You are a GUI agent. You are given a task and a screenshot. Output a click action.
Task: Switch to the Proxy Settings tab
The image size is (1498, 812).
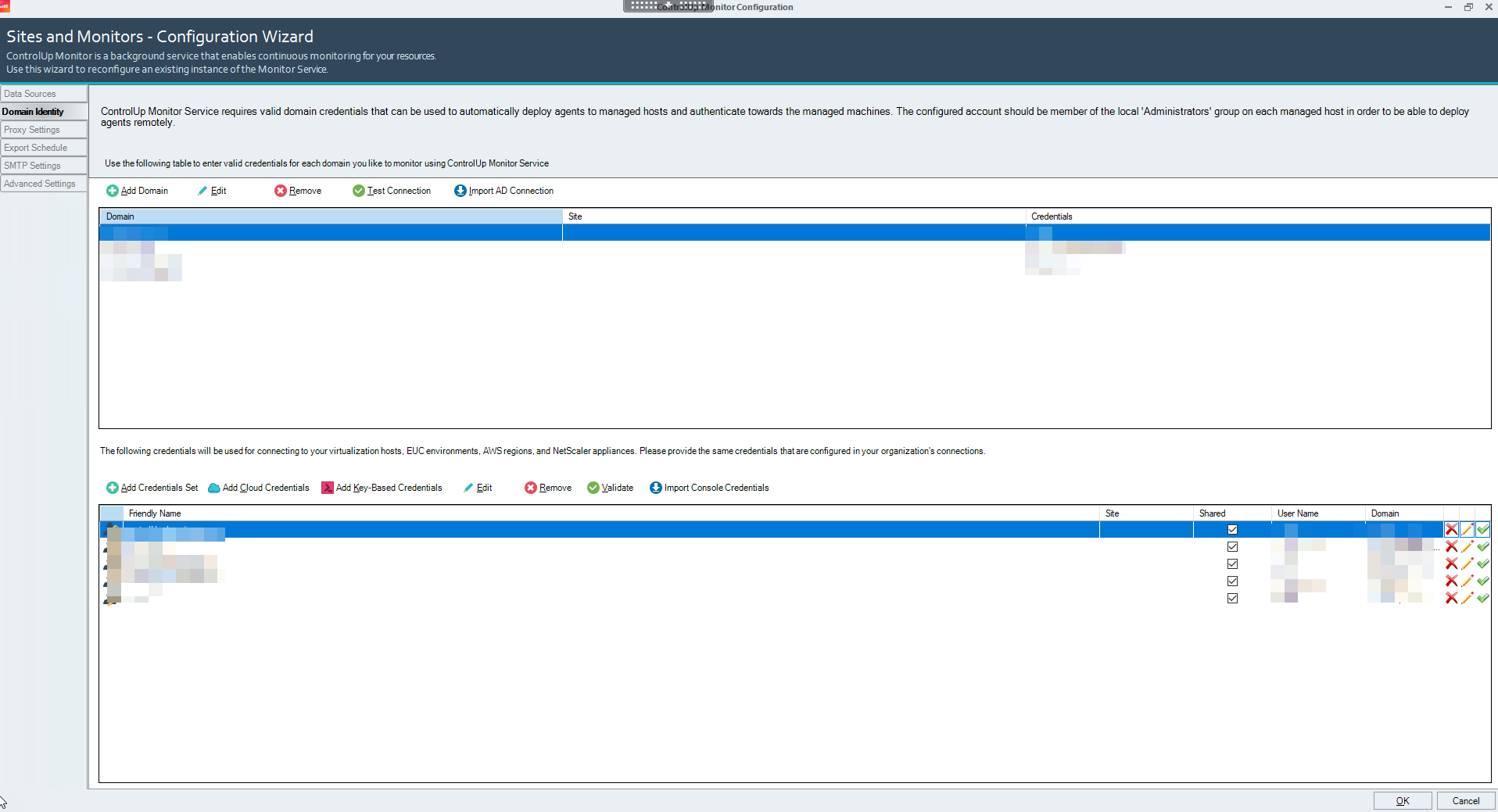click(44, 130)
